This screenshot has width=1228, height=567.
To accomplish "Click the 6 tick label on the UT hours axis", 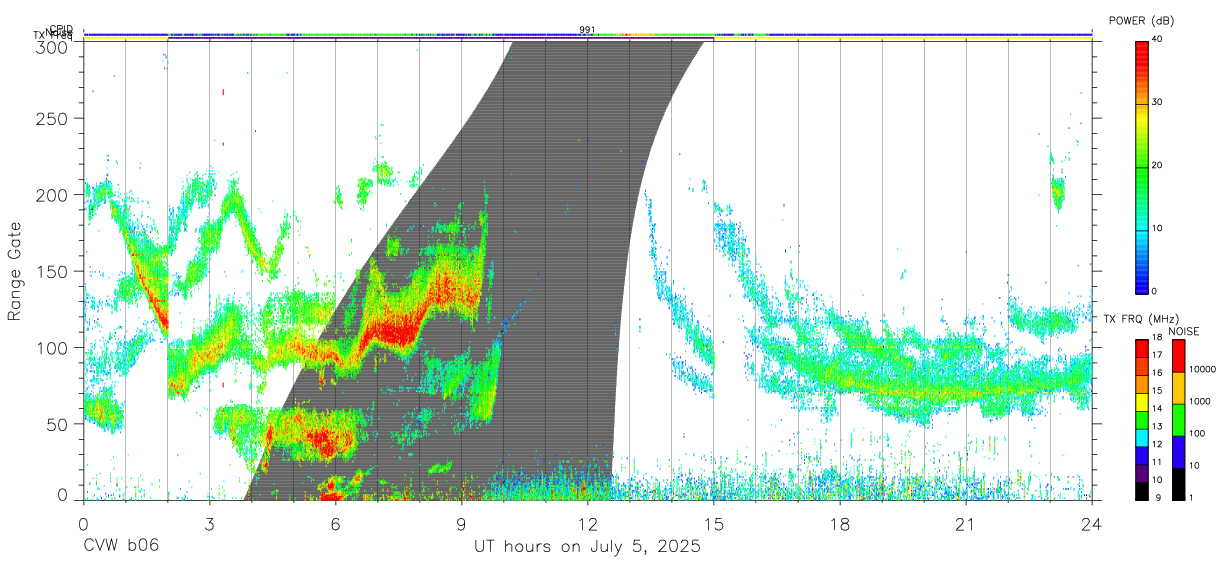I will tap(335, 523).
